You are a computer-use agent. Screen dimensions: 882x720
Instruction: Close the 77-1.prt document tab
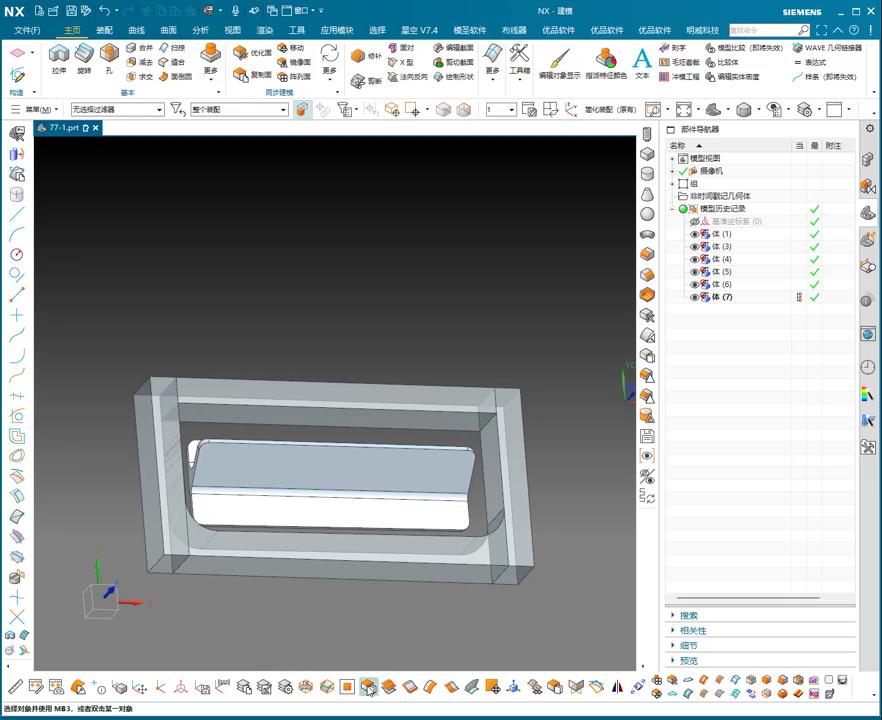click(x=96, y=128)
